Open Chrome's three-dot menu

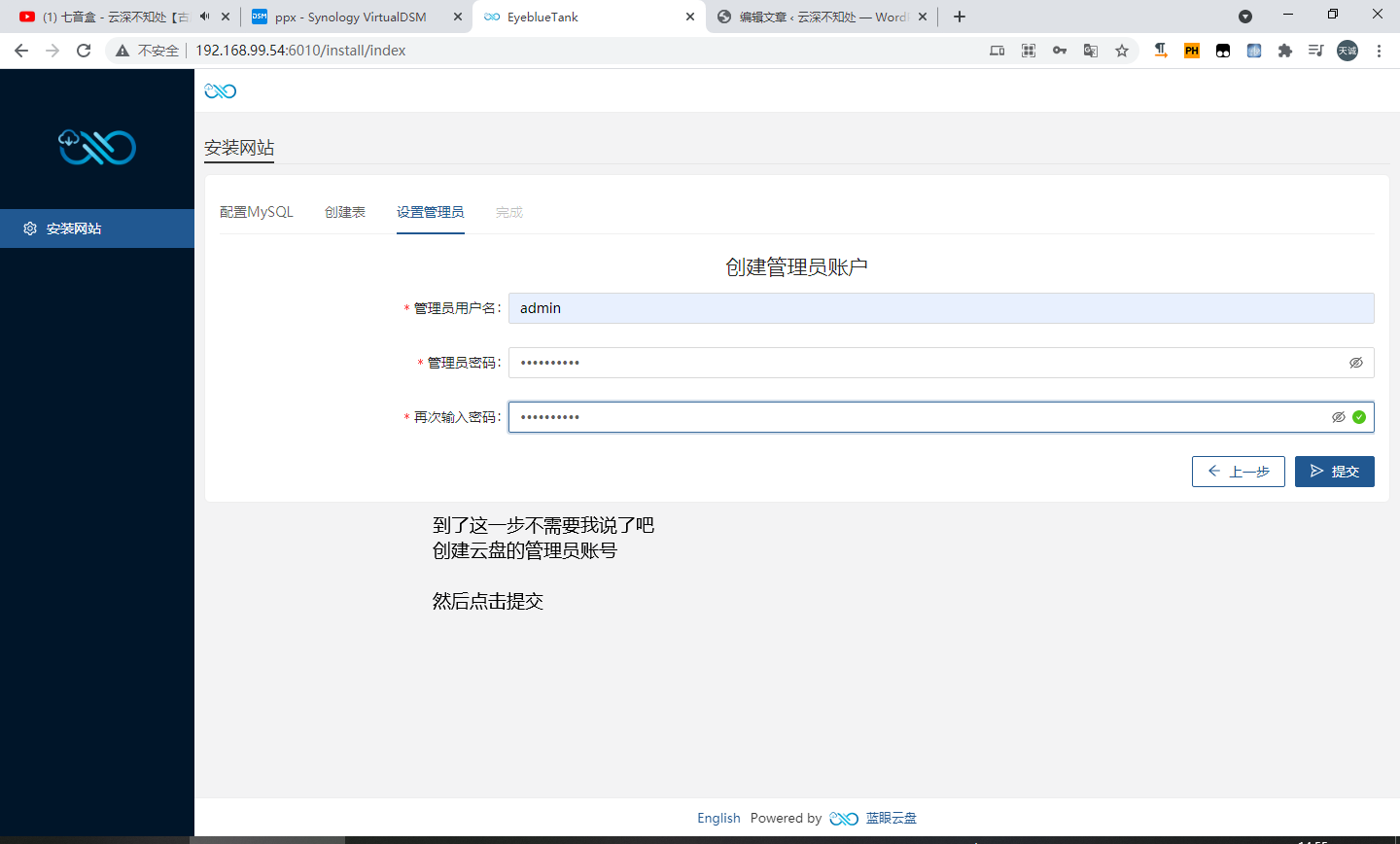1380,50
